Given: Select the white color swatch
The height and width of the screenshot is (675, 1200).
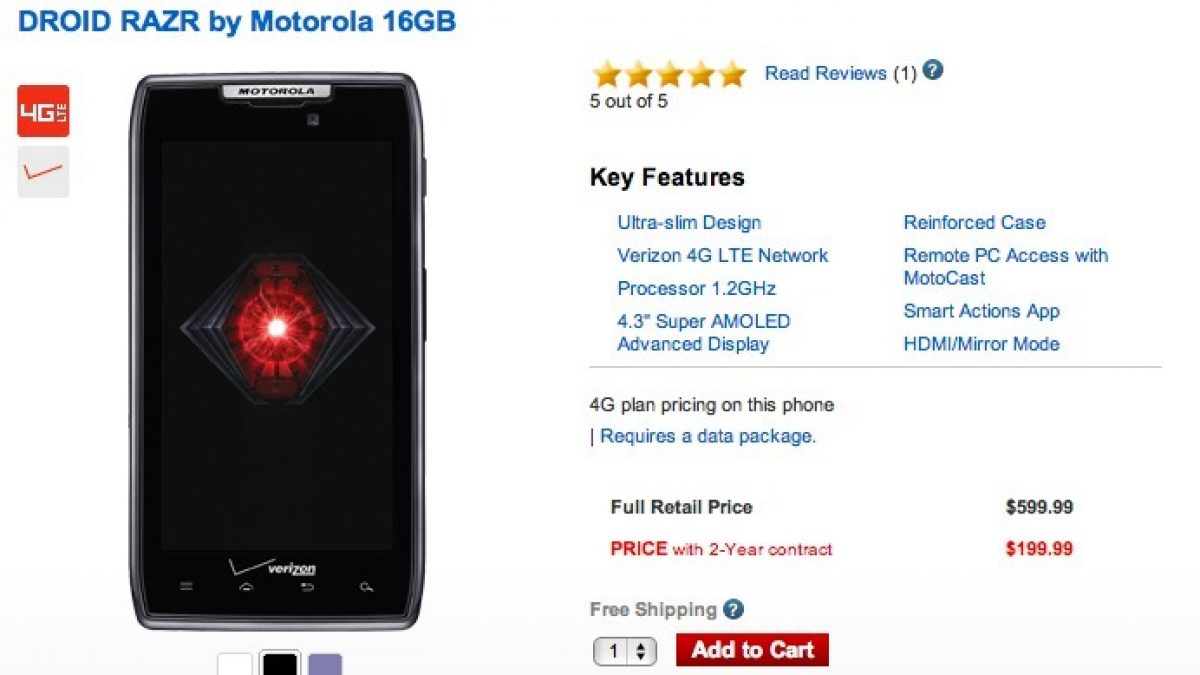Looking at the screenshot, I should 236,664.
